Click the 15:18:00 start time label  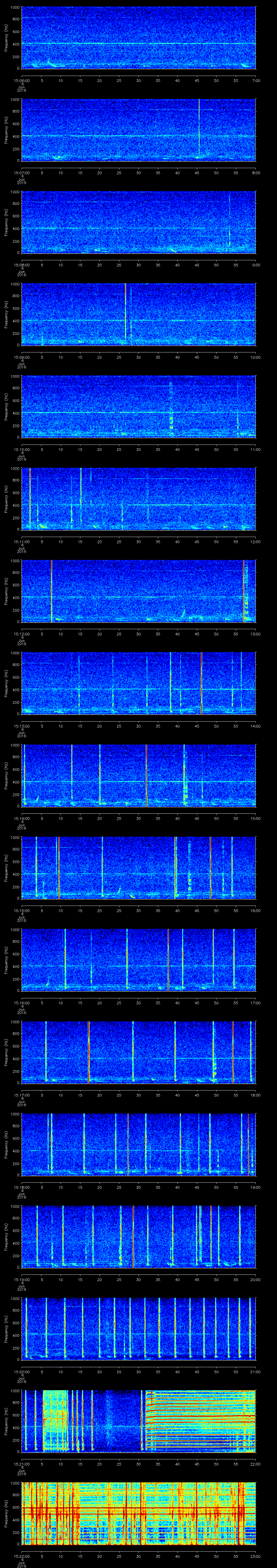pos(22,1187)
